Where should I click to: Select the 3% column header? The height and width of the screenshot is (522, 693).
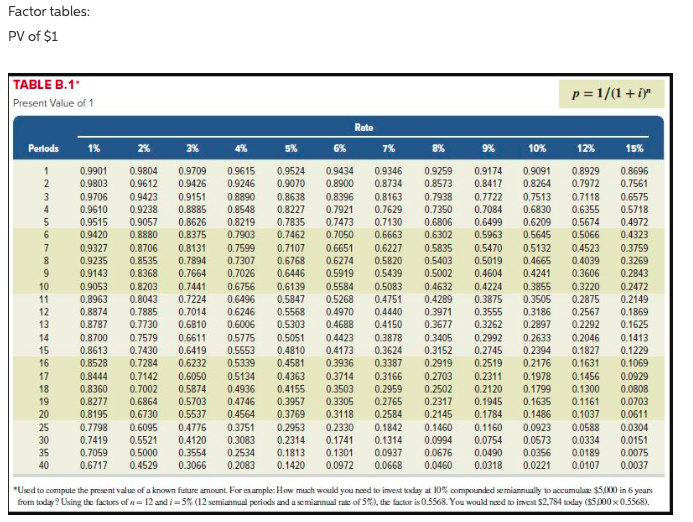coord(192,149)
